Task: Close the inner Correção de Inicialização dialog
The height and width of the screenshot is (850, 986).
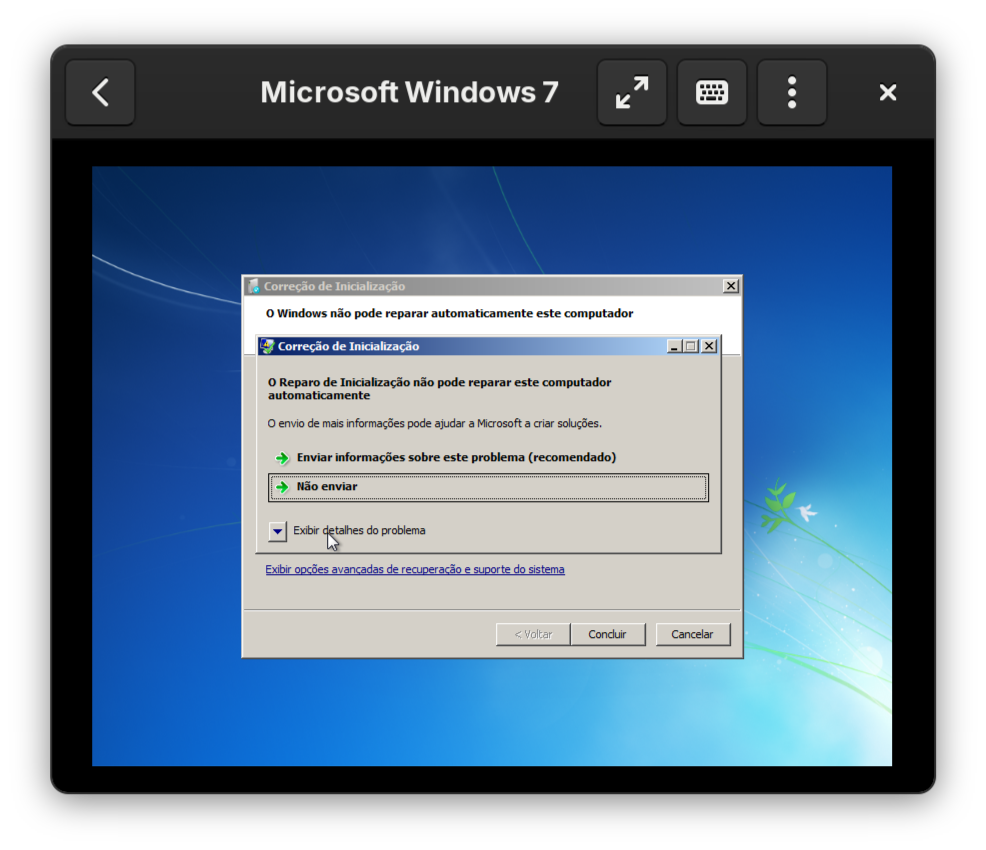Action: tap(709, 346)
